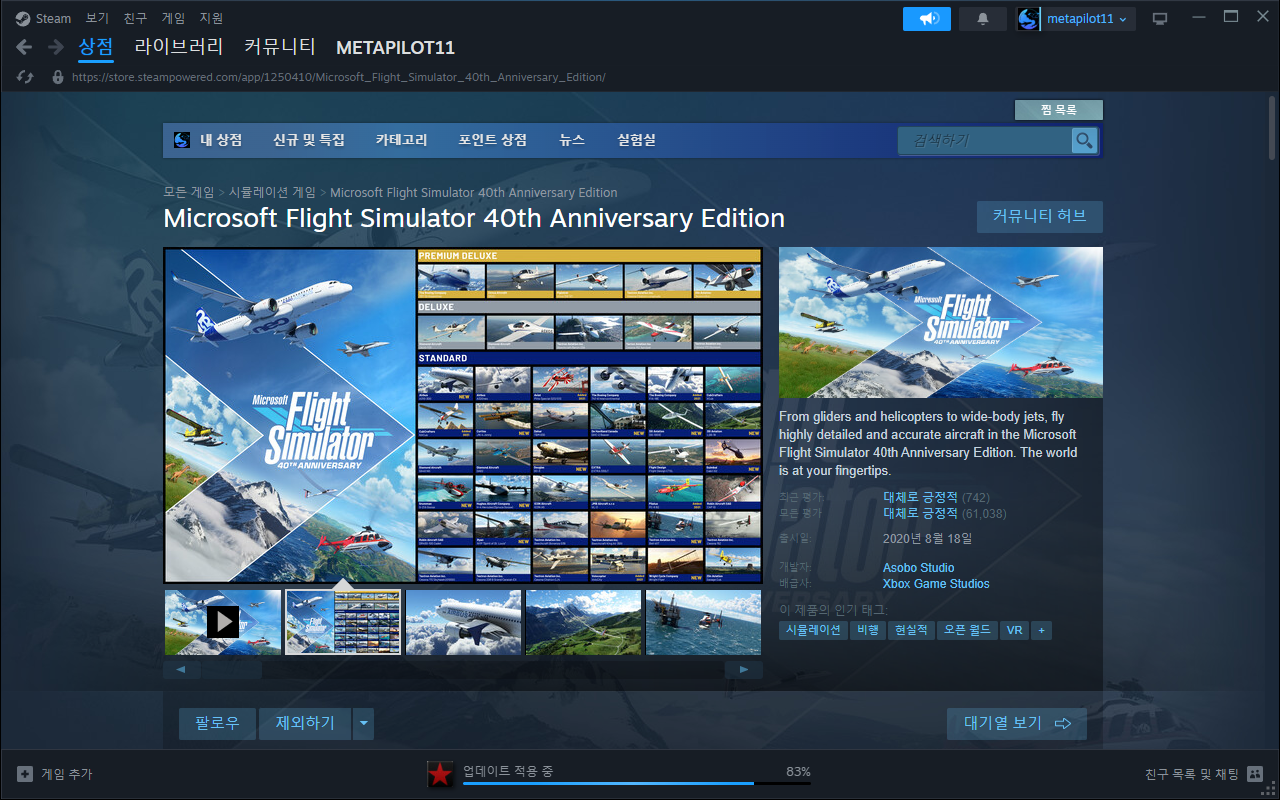Click the add game plus icon
This screenshot has height=800, width=1280.
coord(25,774)
